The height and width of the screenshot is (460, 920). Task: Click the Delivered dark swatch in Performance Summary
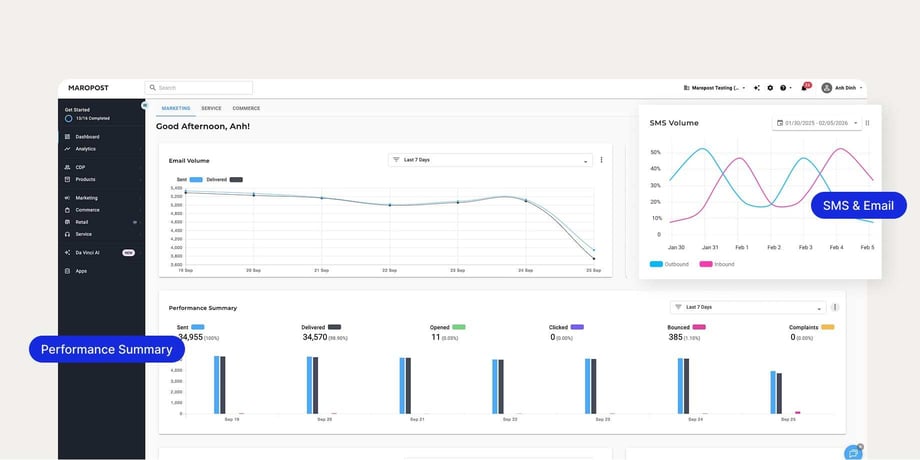pos(334,327)
